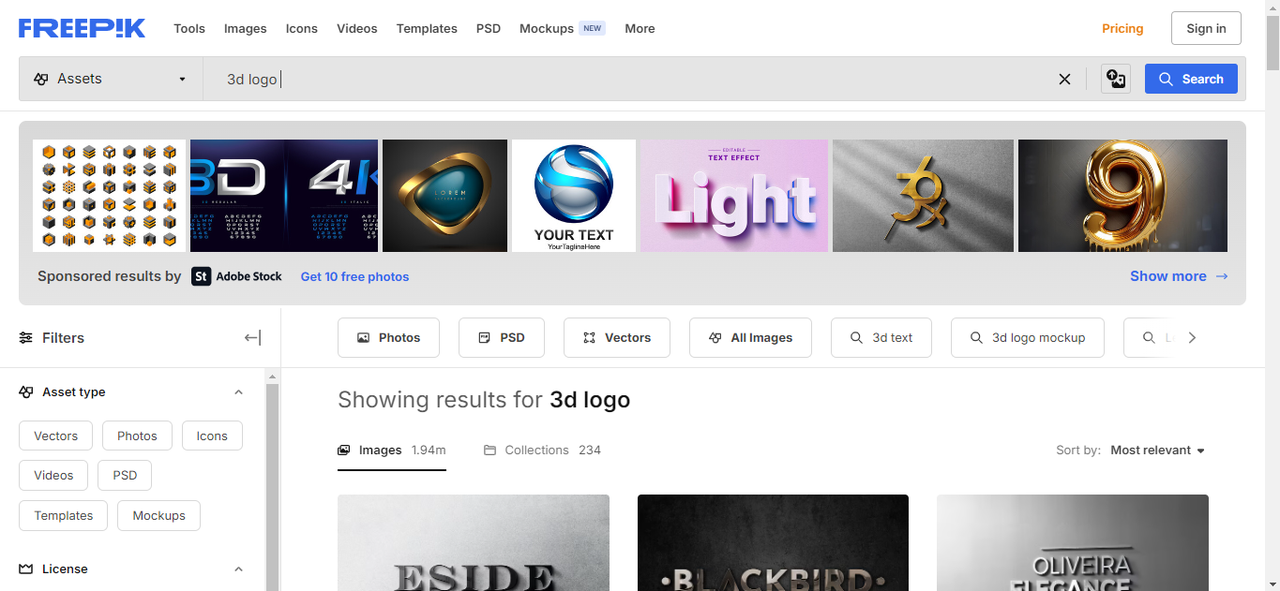Clear search text with X icon
1280x591 pixels.
coord(1064,79)
